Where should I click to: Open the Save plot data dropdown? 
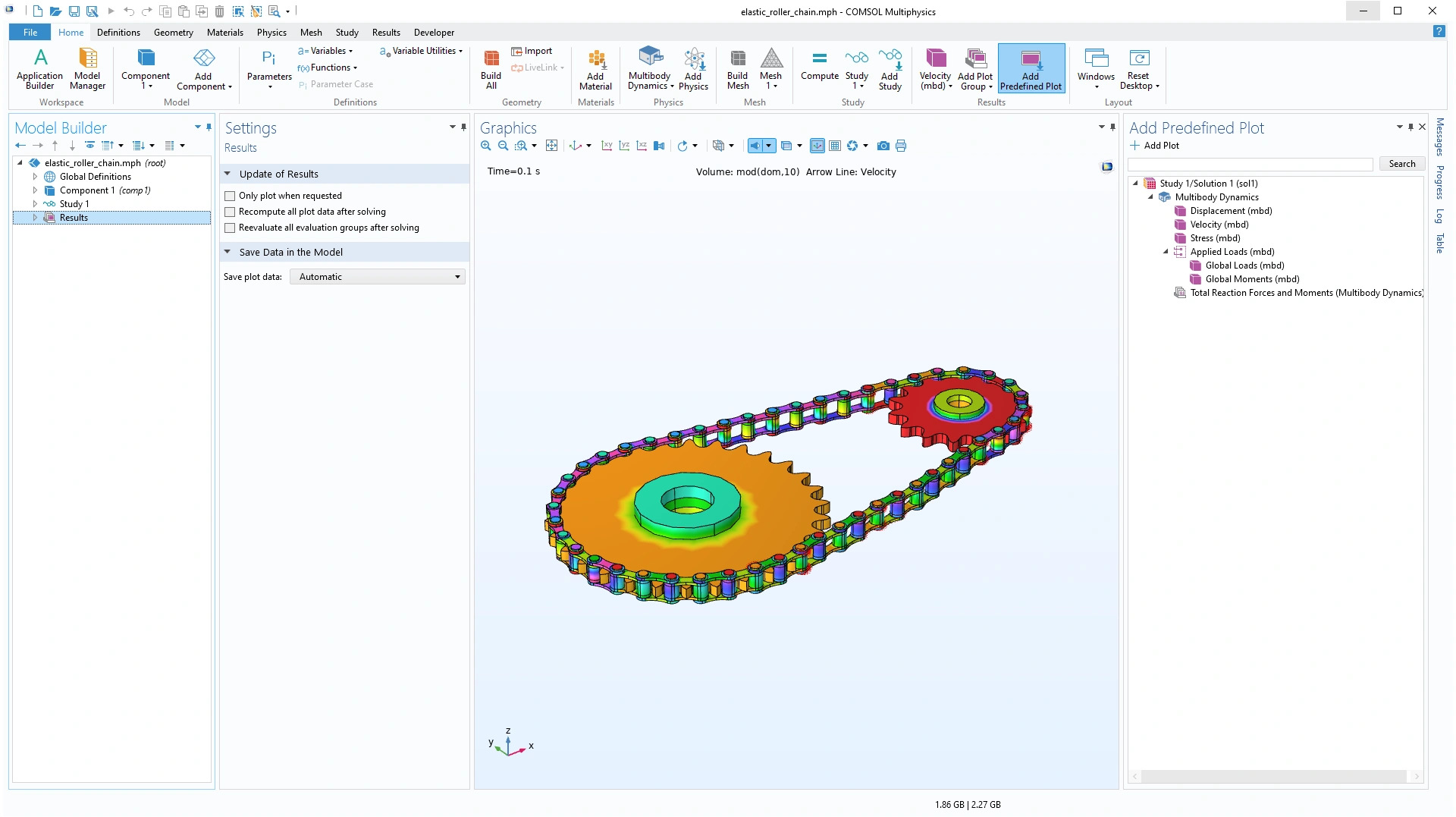tap(377, 277)
